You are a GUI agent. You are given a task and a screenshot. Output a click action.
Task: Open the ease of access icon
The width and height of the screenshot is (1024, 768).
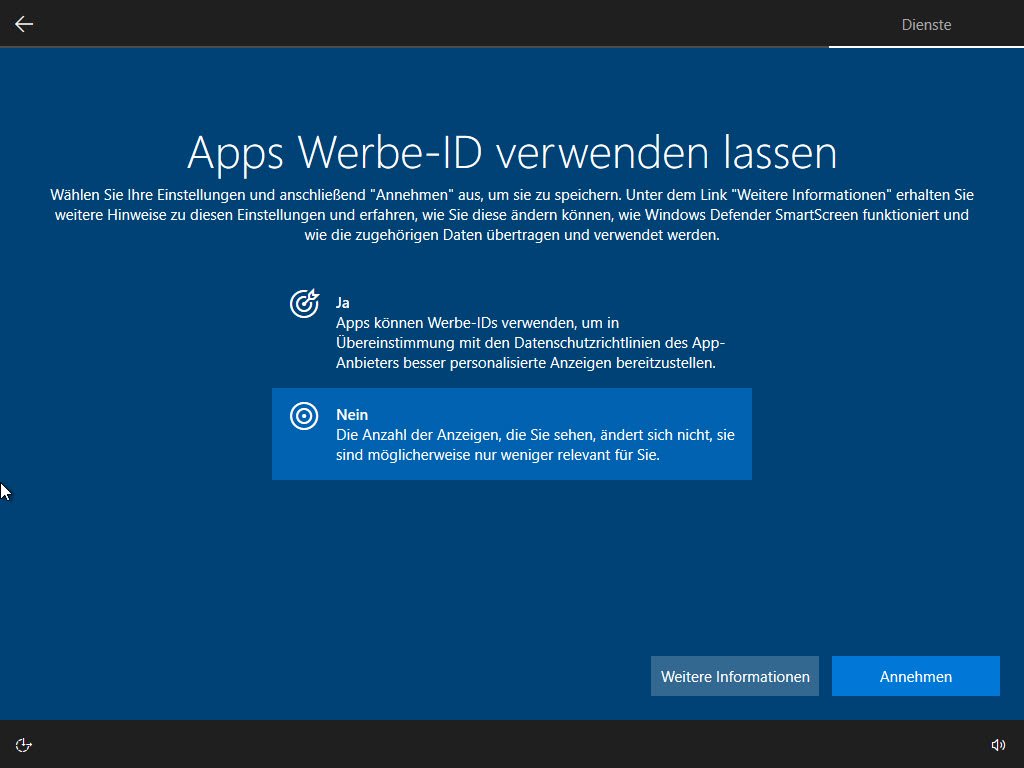pyautogui.click(x=24, y=745)
